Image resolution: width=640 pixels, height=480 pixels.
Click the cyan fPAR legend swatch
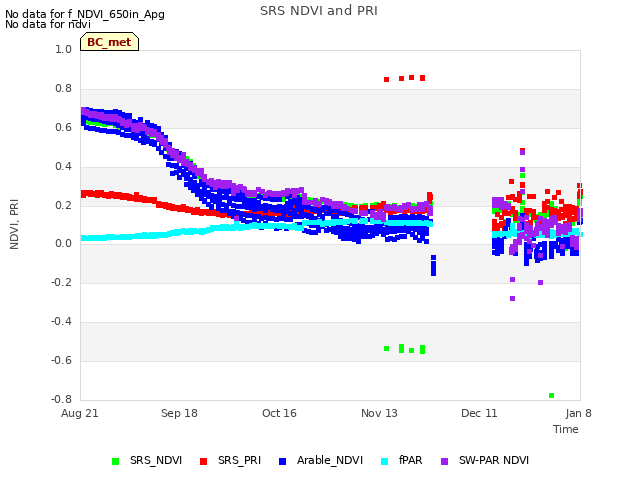click(384, 461)
